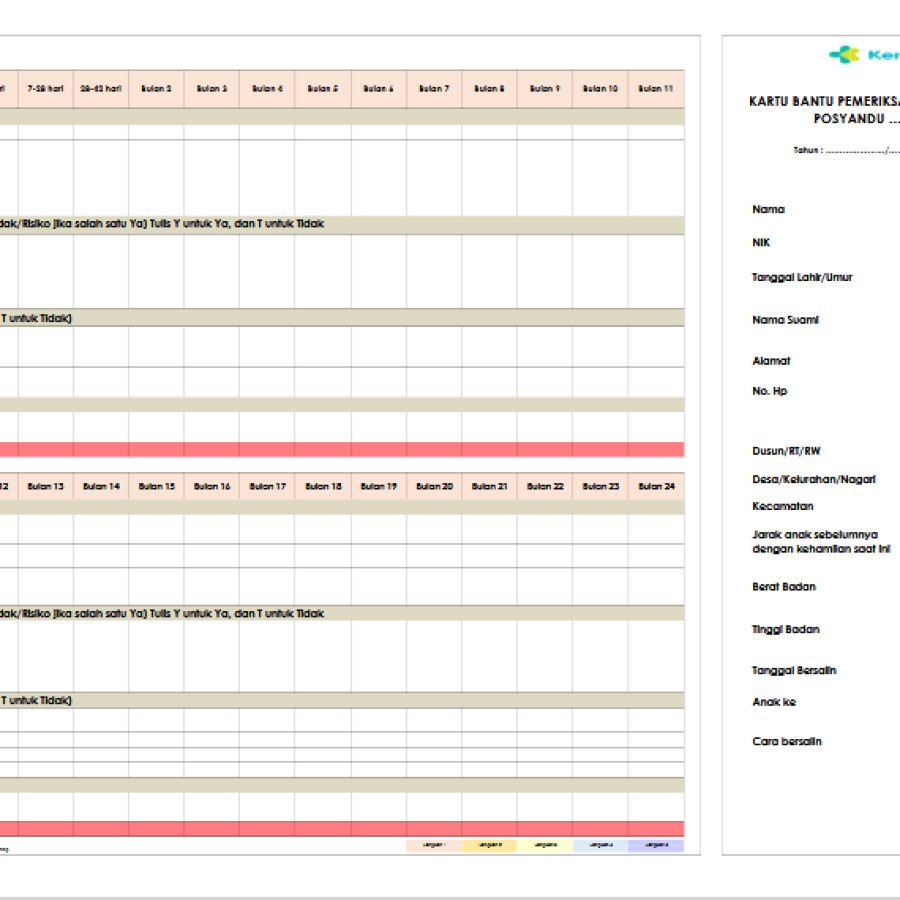Select the 'Bulan 7' column header
Screen dimensions: 900x900
[434, 89]
